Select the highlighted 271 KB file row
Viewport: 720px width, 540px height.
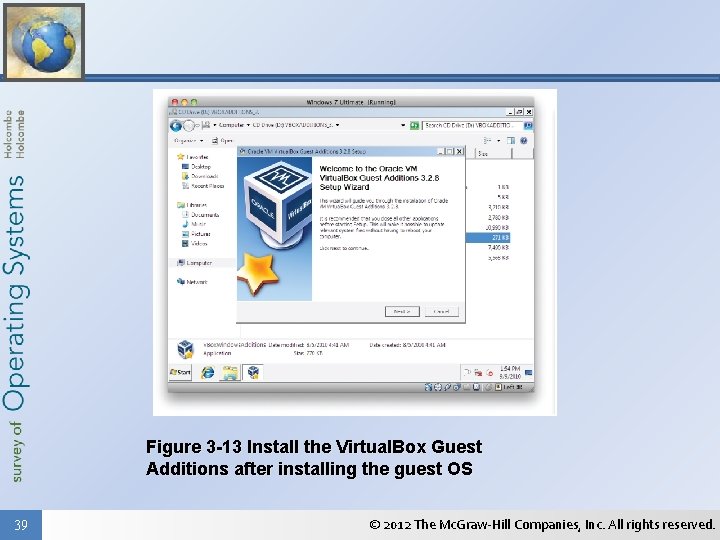[488, 238]
